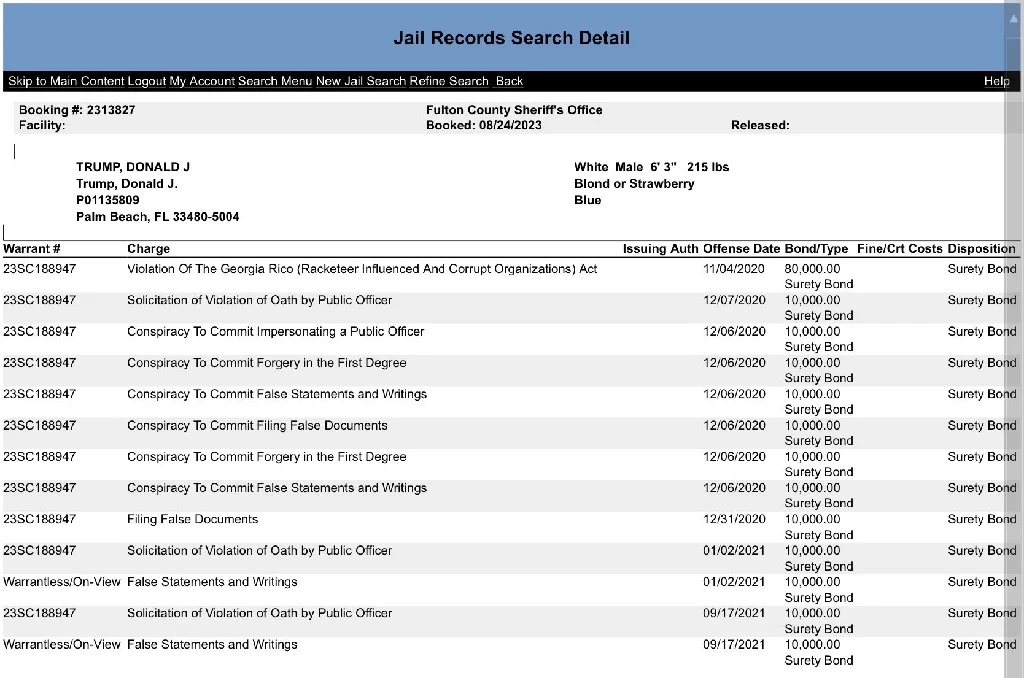
Task: Click the Blue eye color text
Action: (x=588, y=200)
